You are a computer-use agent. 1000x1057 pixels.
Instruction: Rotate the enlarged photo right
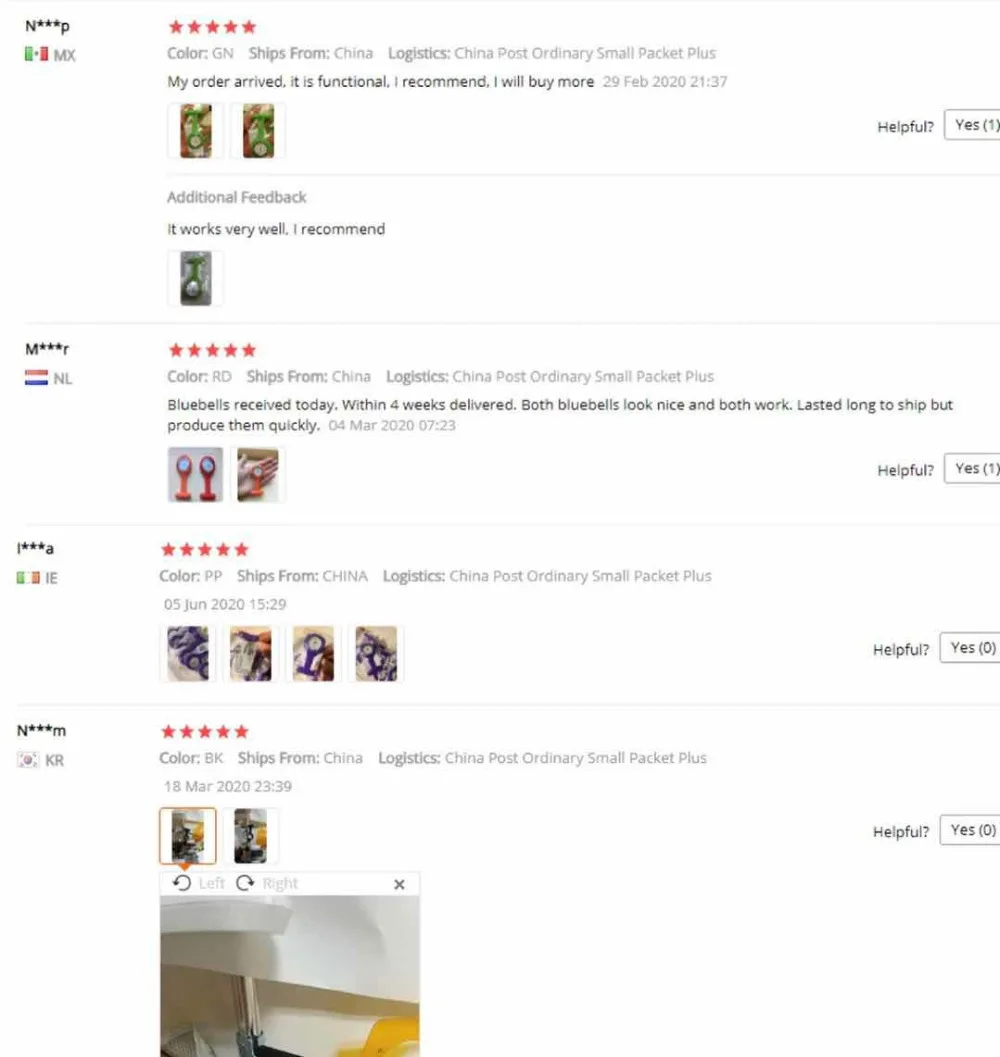click(267, 883)
